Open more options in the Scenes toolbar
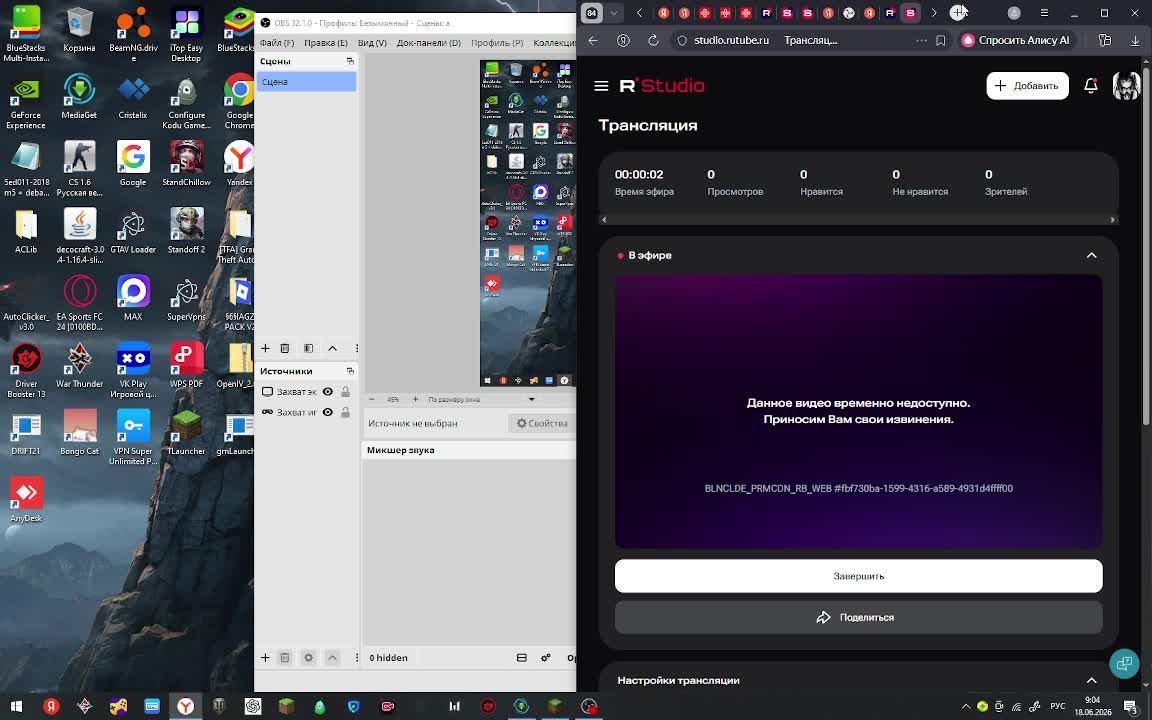This screenshot has width=1152, height=720. pyautogui.click(x=356, y=348)
